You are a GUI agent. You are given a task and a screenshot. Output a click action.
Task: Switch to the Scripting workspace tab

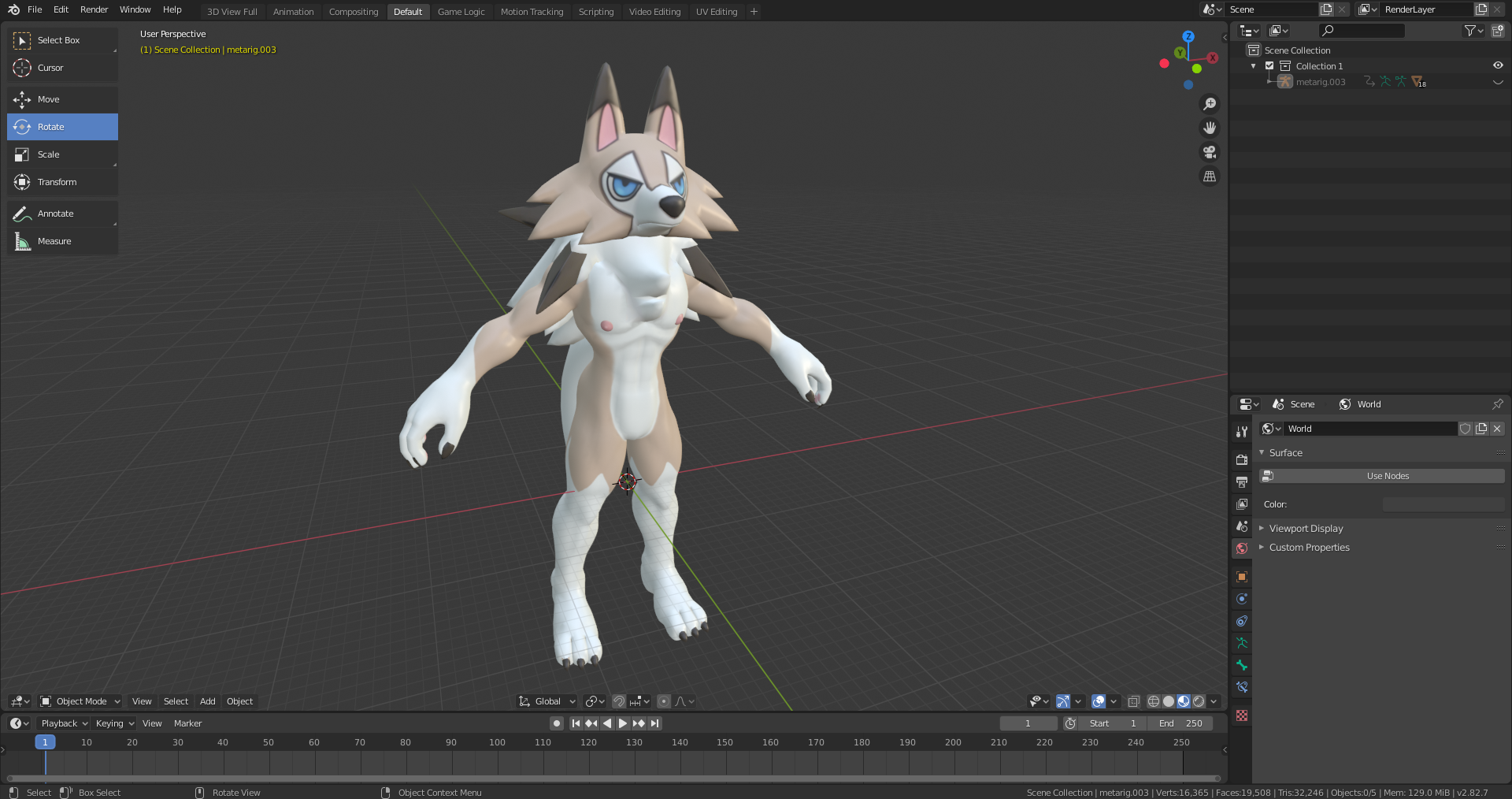click(596, 12)
